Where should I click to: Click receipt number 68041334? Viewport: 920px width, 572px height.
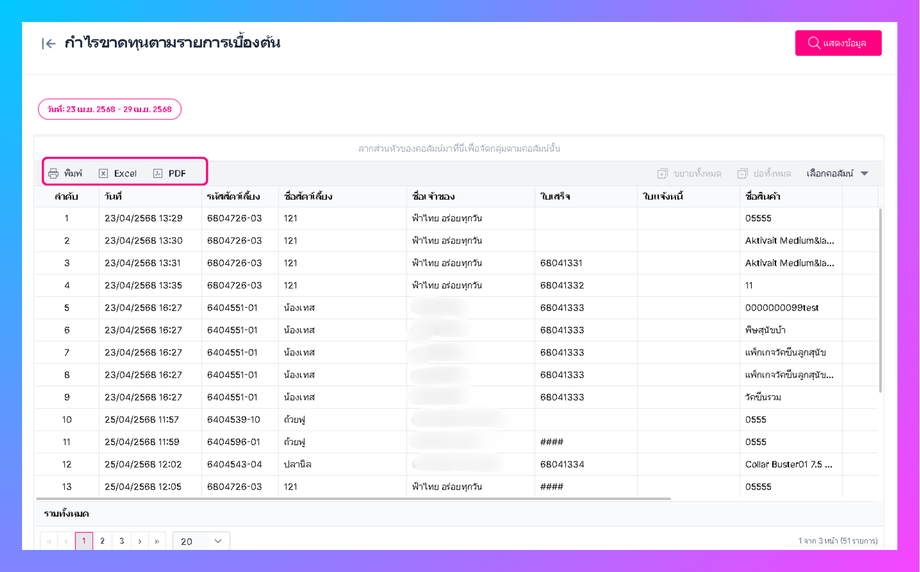(x=562, y=464)
